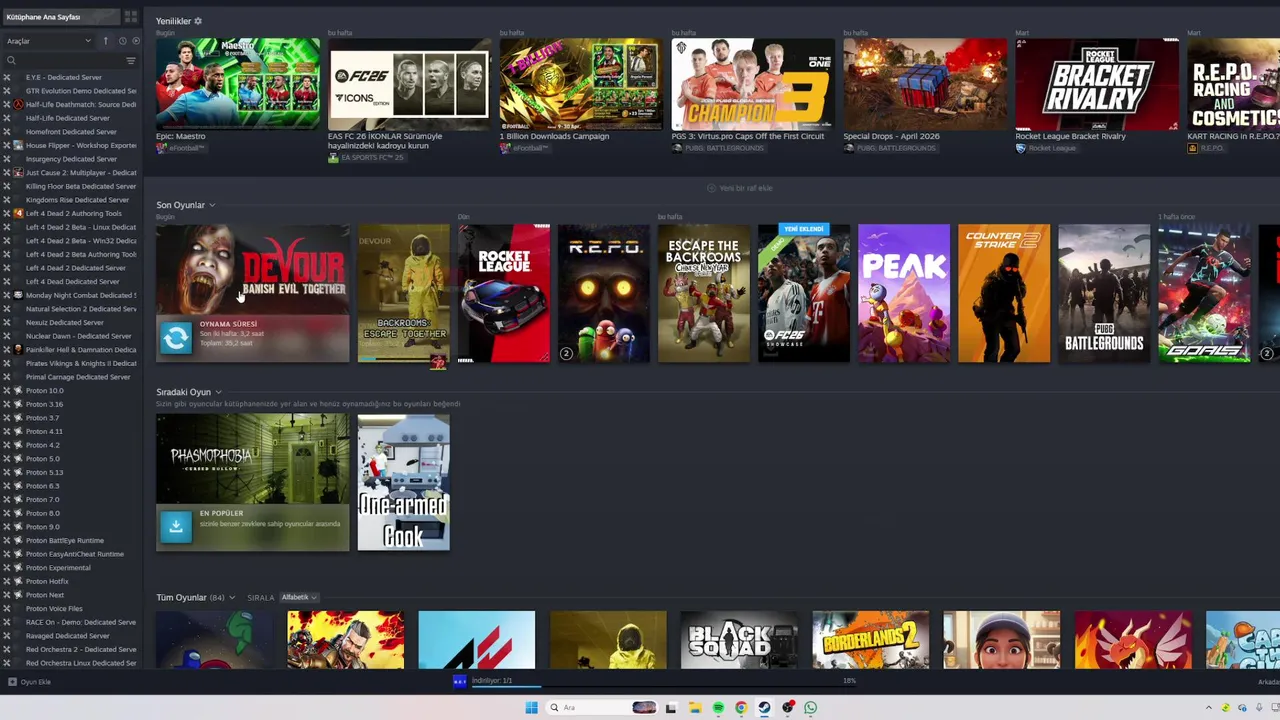Open Spotify from the taskbar

tap(718, 708)
